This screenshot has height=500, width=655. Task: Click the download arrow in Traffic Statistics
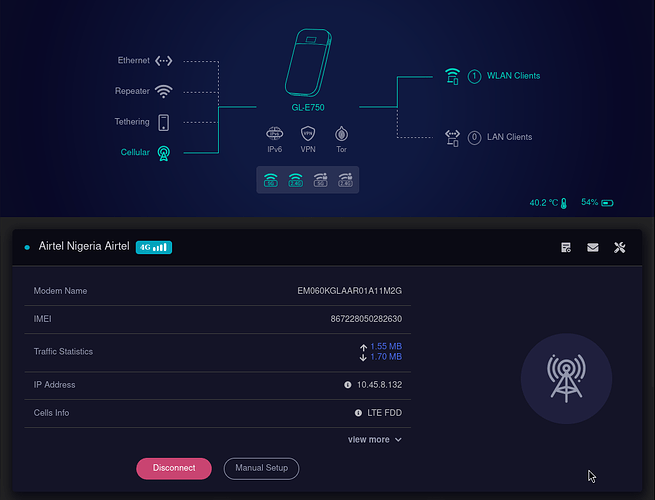pyautogui.click(x=363, y=357)
